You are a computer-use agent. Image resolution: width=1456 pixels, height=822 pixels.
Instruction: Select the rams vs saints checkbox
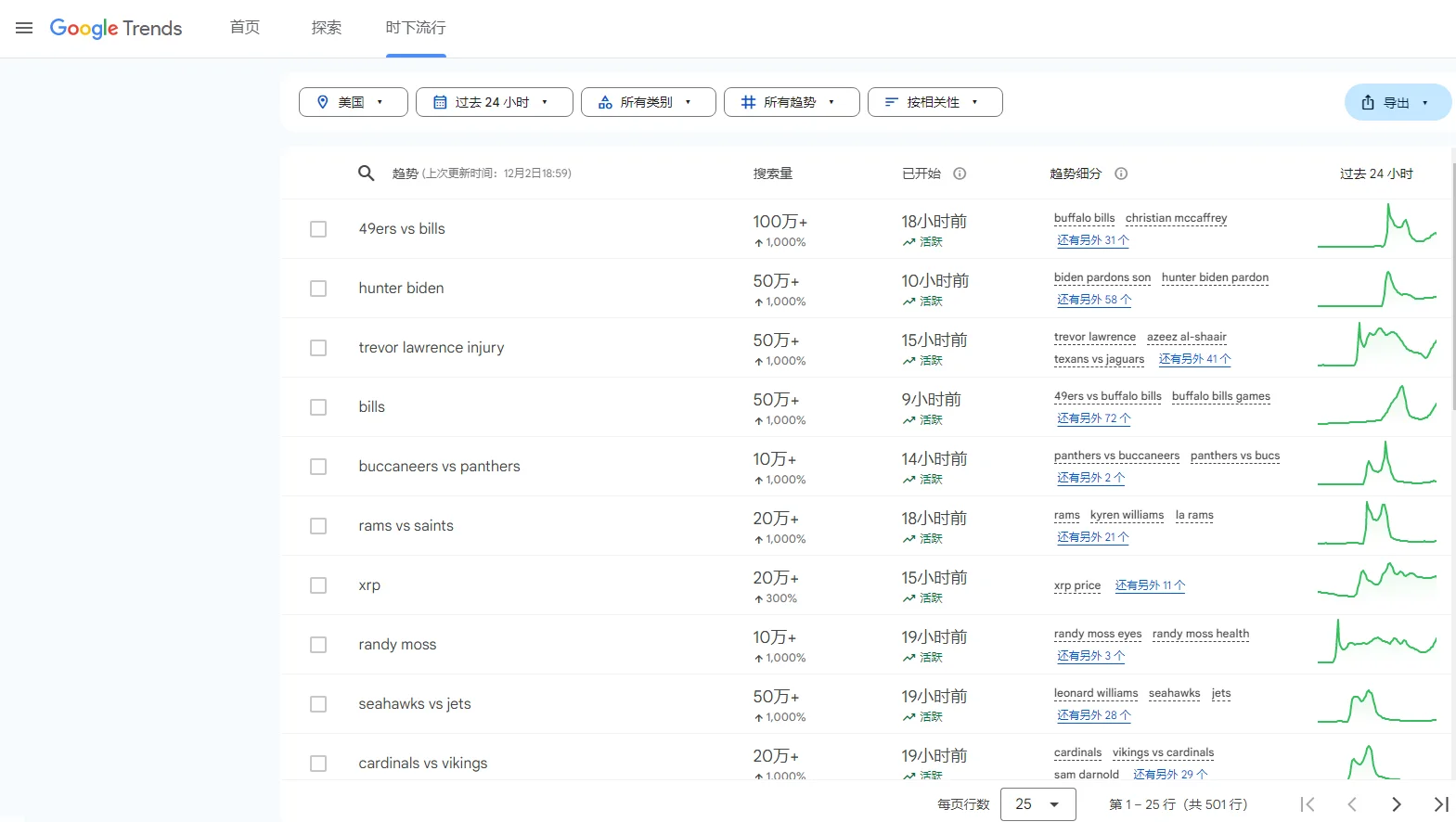(318, 526)
